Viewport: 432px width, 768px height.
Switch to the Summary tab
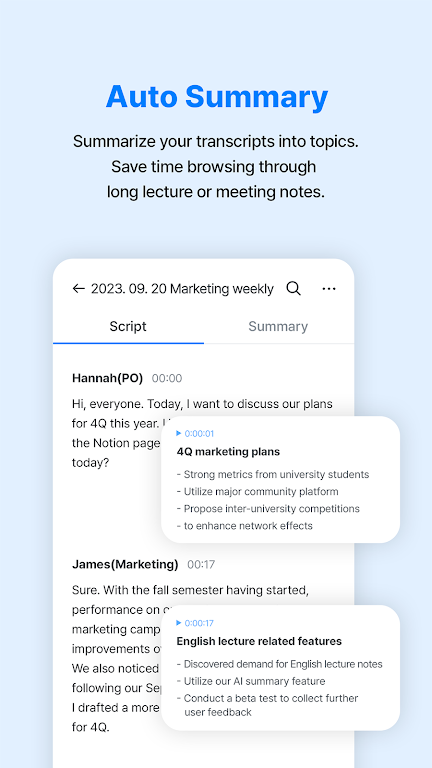coord(278,327)
